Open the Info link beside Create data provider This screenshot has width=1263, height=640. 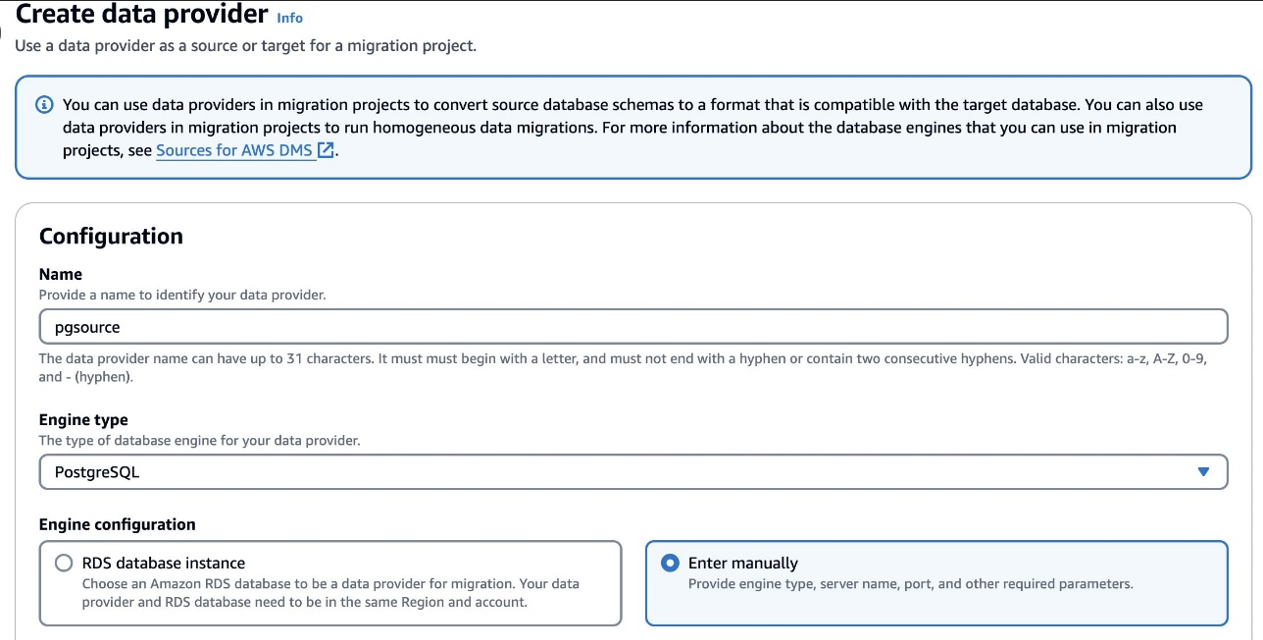pyautogui.click(x=289, y=18)
